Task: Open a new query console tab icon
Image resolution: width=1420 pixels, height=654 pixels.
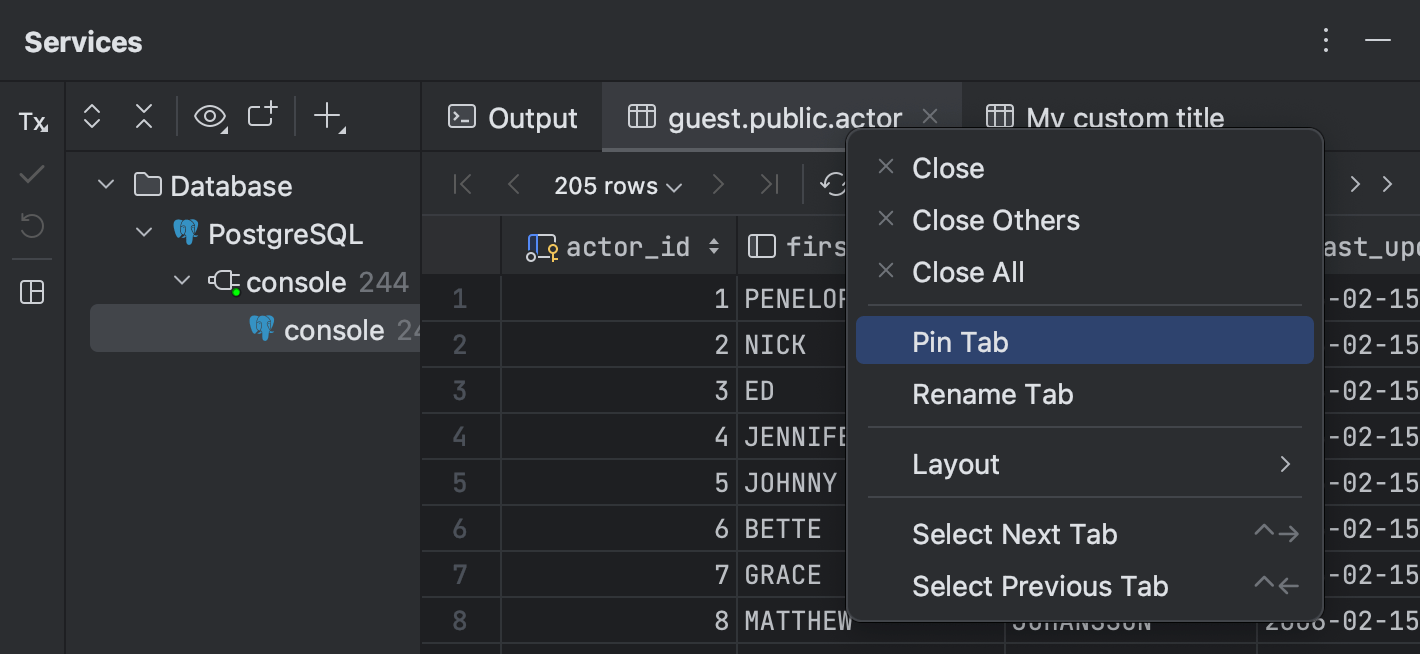Action: point(262,116)
